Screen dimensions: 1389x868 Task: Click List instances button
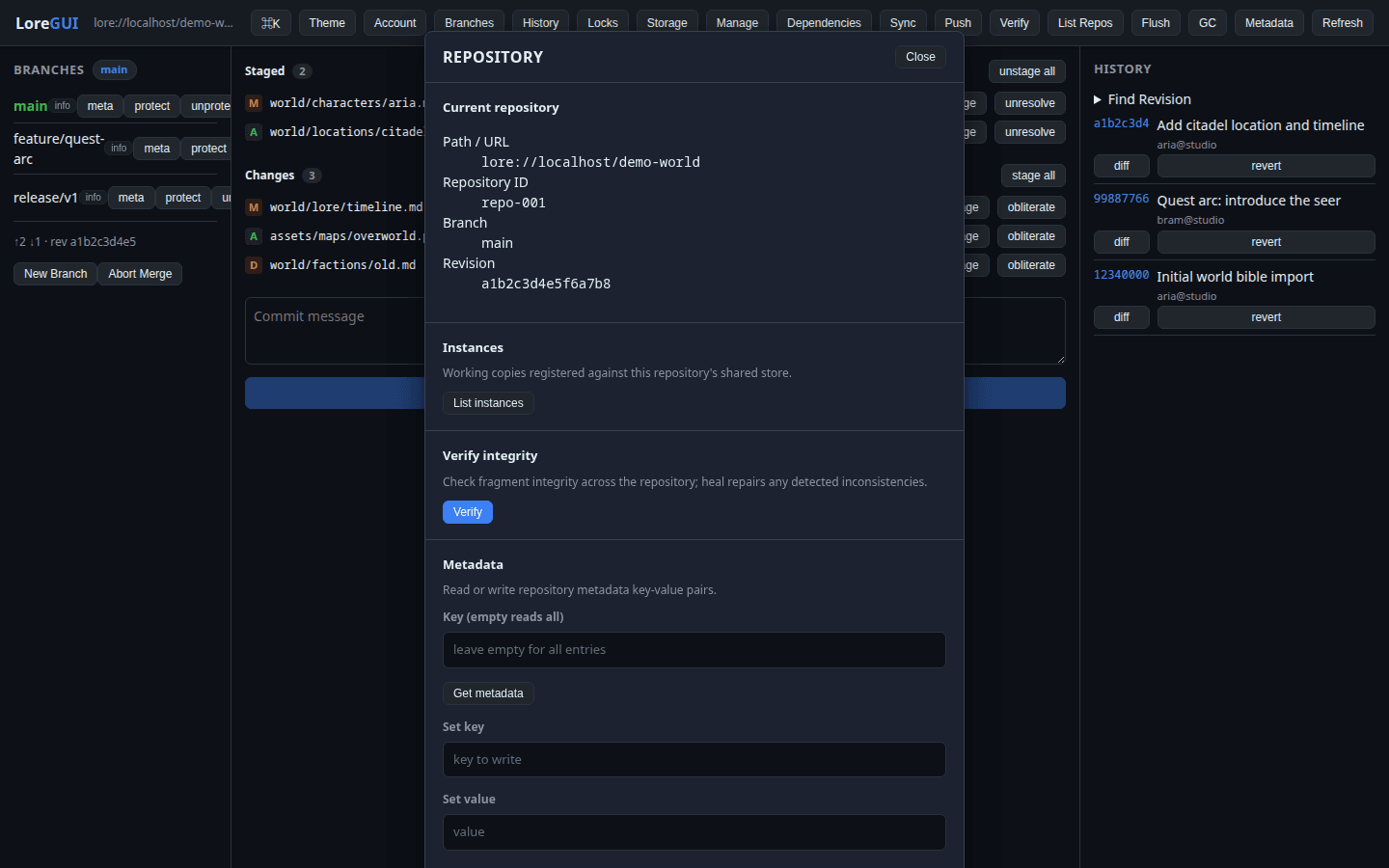[488, 403]
